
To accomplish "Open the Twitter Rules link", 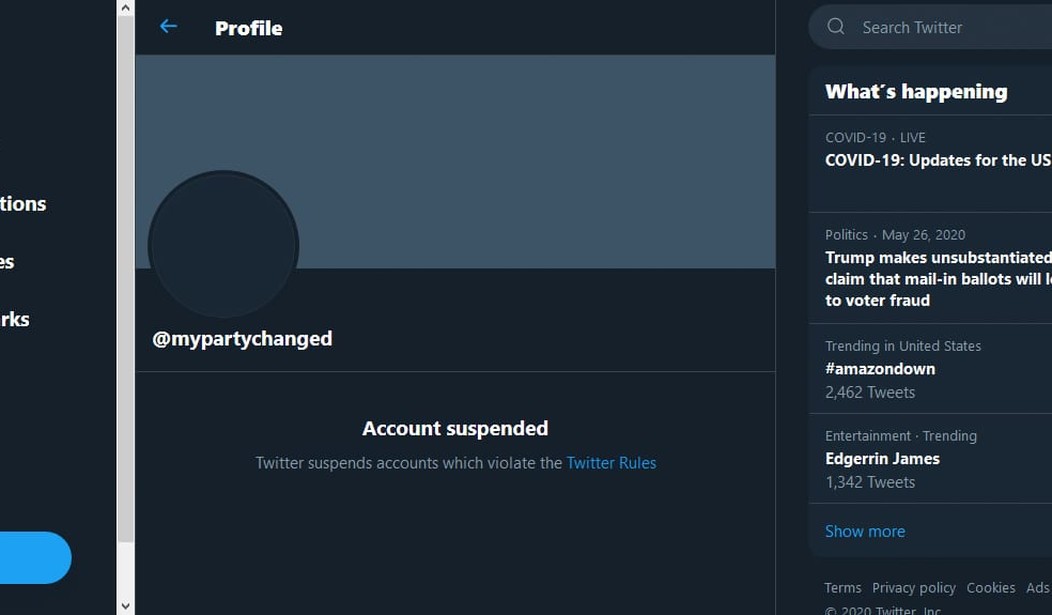I will pyautogui.click(x=611, y=463).
